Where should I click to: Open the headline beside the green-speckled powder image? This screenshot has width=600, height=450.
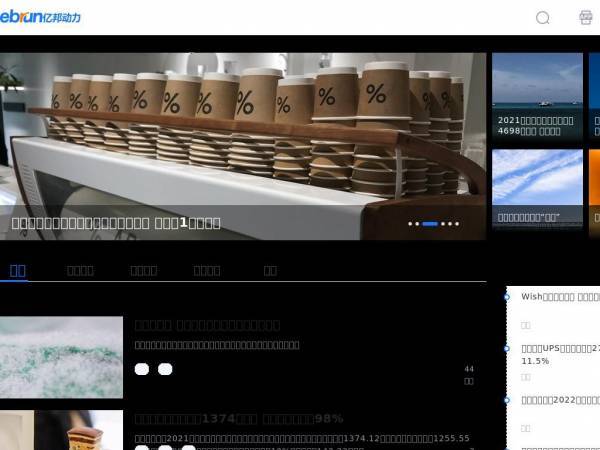tap(207, 325)
